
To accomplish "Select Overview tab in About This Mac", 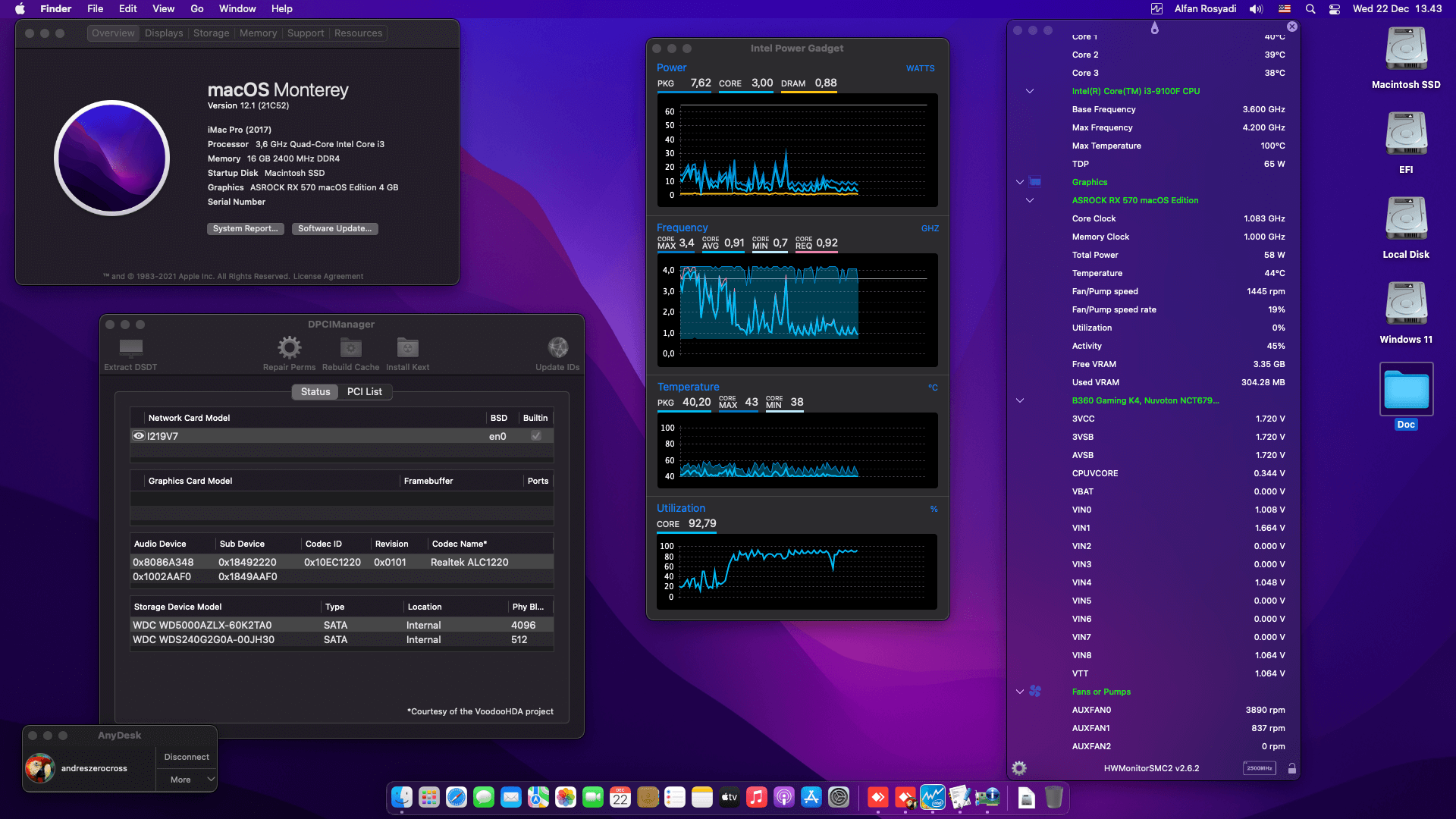I will [113, 33].
